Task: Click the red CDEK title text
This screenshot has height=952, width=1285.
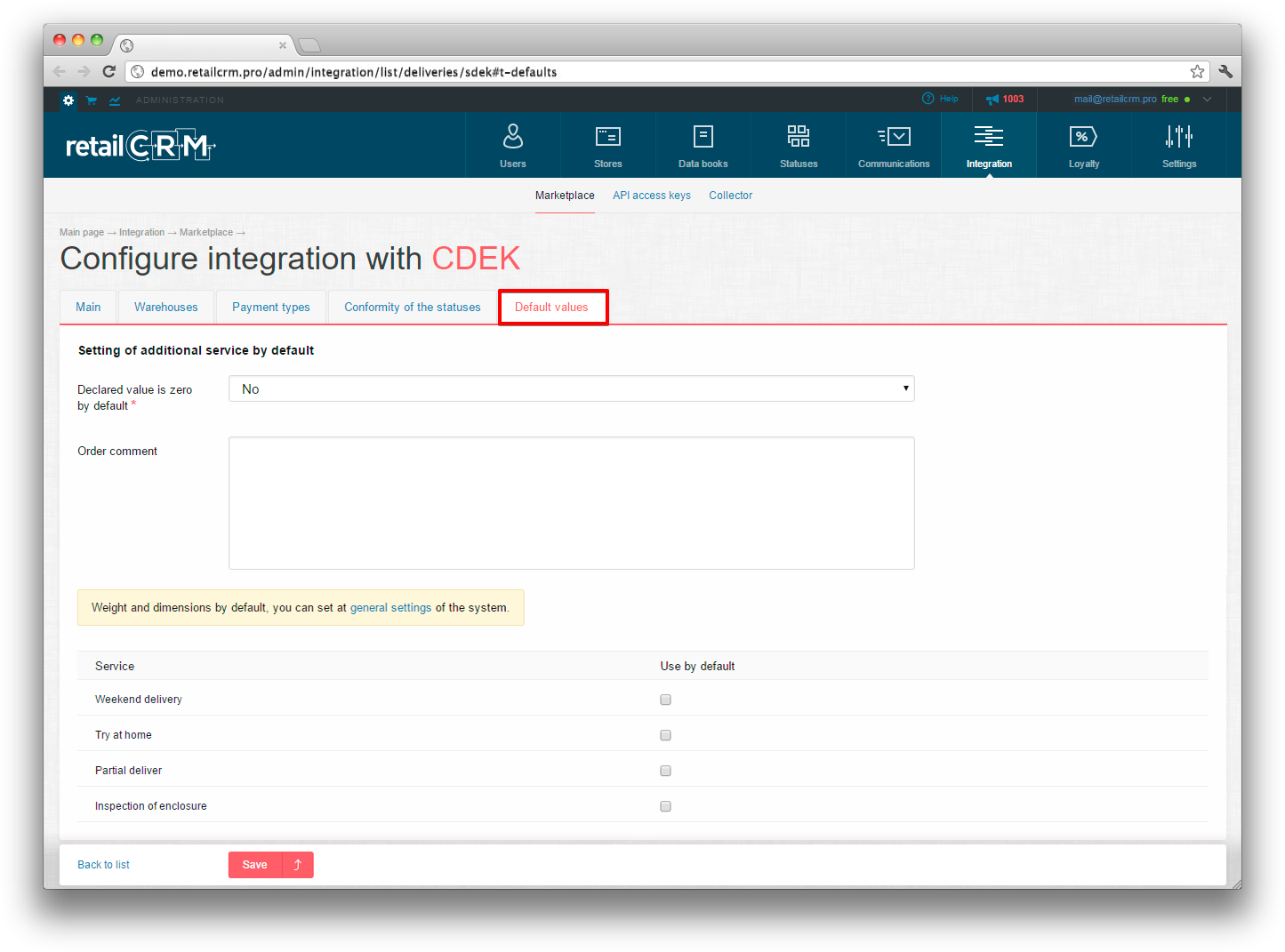Action: 476,259
